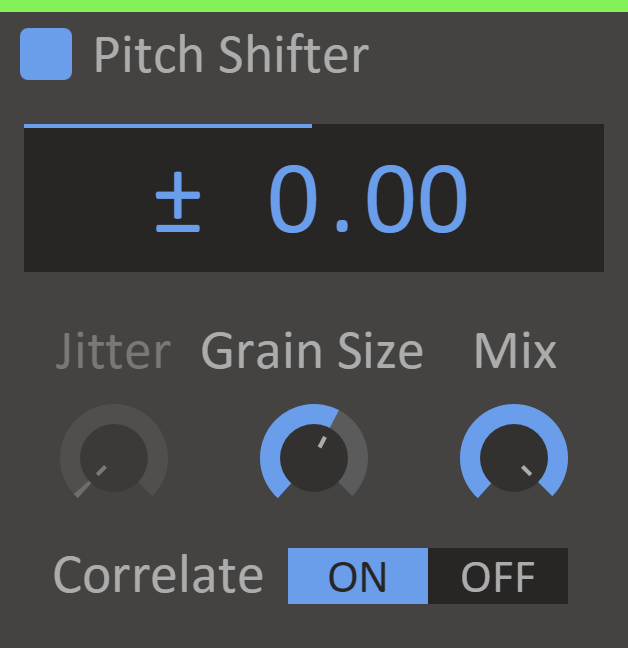Switch Correlate to OFF

(497, 576)
